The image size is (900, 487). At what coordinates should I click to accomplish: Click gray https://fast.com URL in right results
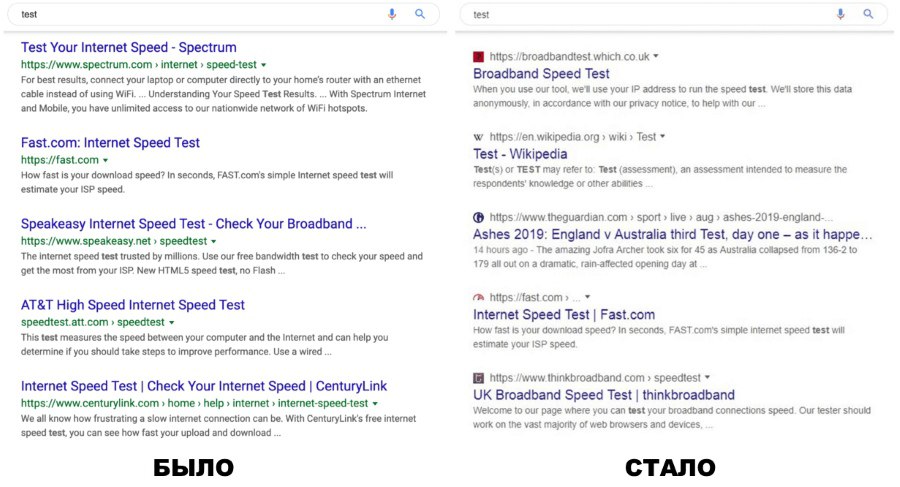click(x=526, y=297)
